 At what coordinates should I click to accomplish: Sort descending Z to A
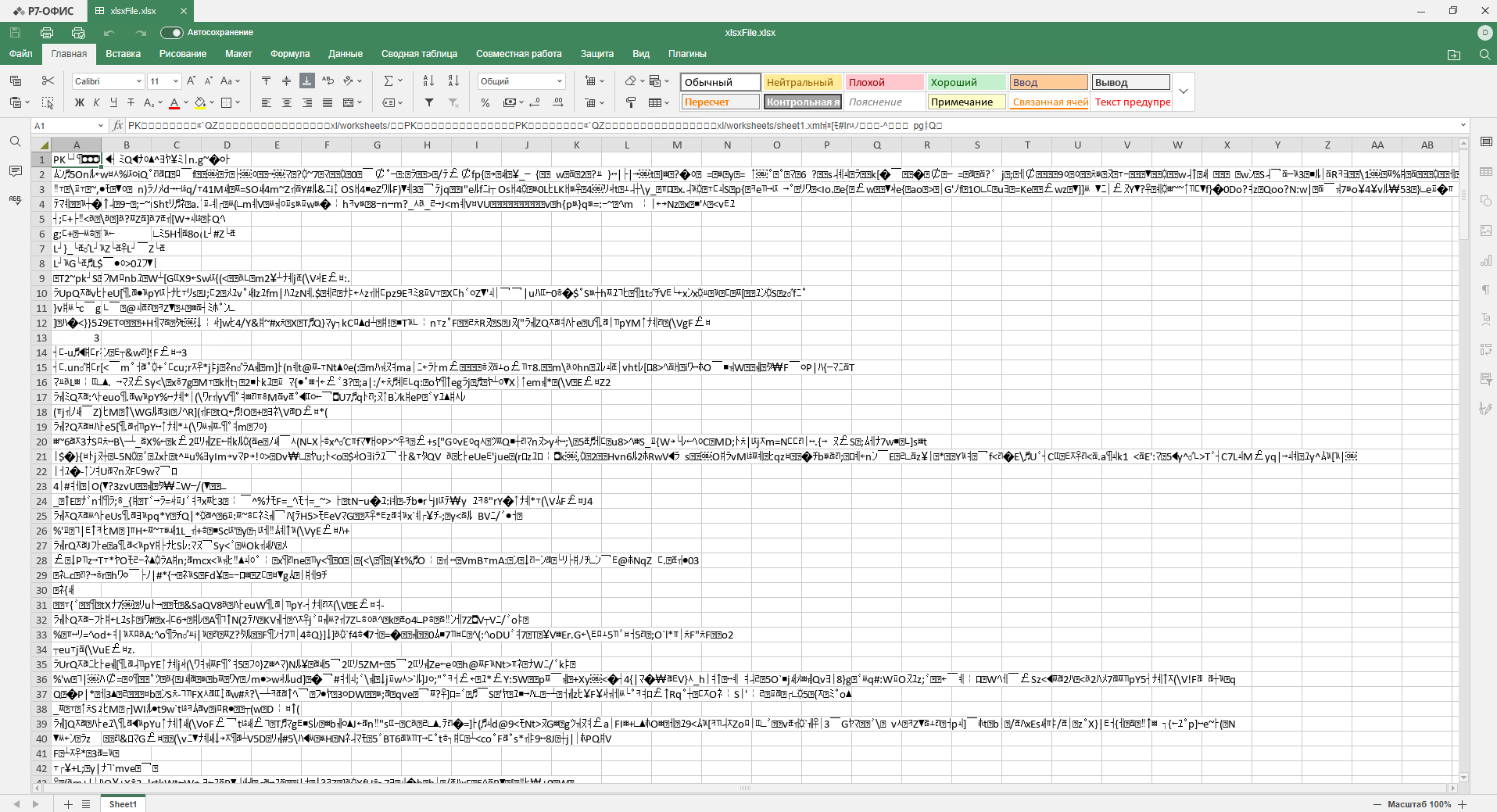click(x=453, y=80)
